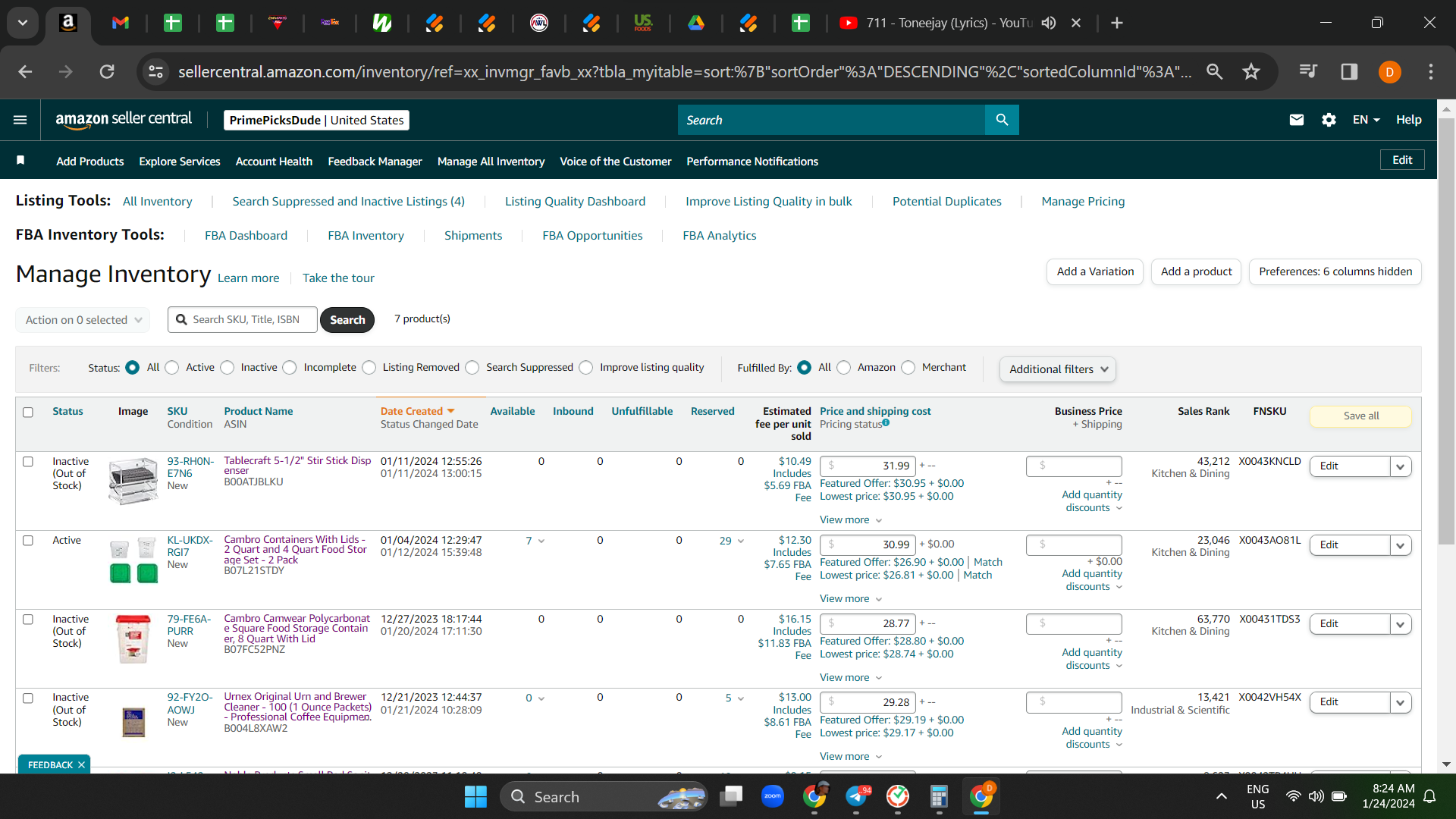
Task: Click the Save all button
Action: click(x=1360, y=416)
